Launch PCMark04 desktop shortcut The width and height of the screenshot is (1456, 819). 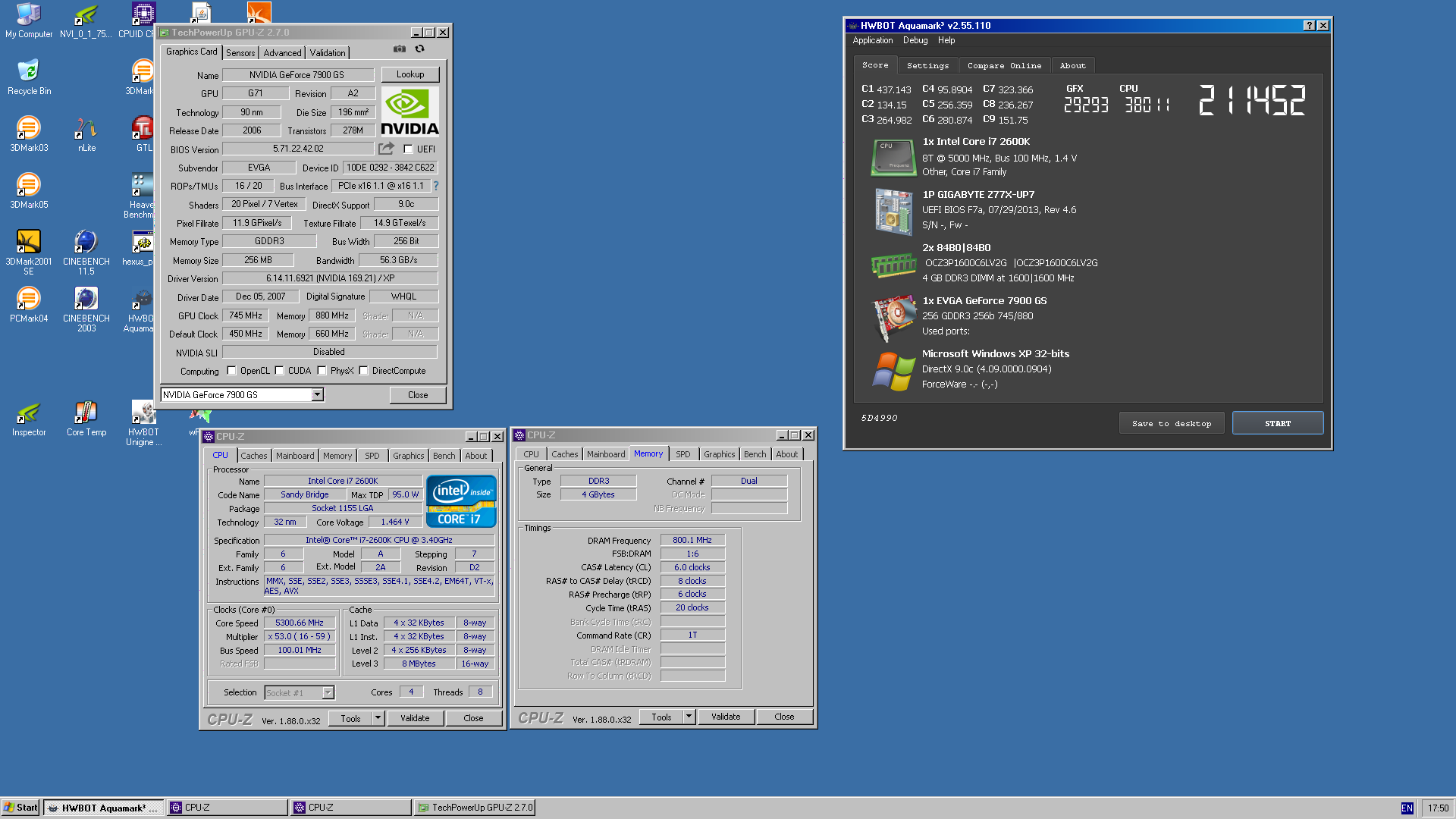[29, 304]
